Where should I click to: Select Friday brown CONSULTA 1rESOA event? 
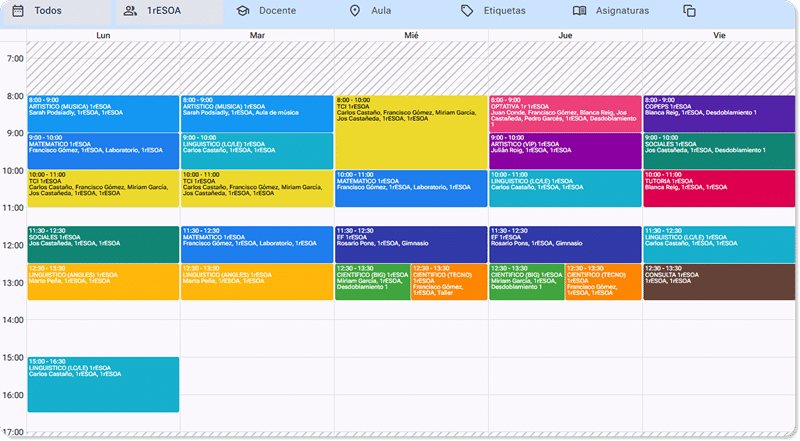click(719, 282)
